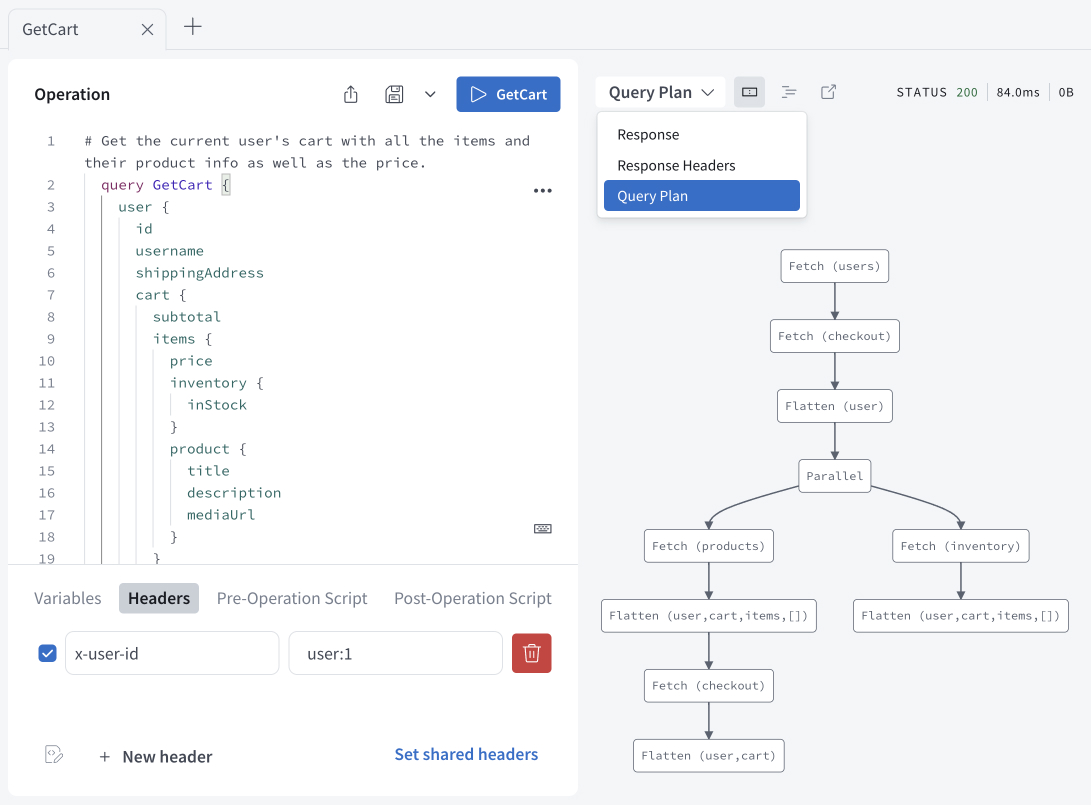This screenshot has height=805, width=1091.
Task: Open operation editor ellipsis menu
Action: (543, 191)
